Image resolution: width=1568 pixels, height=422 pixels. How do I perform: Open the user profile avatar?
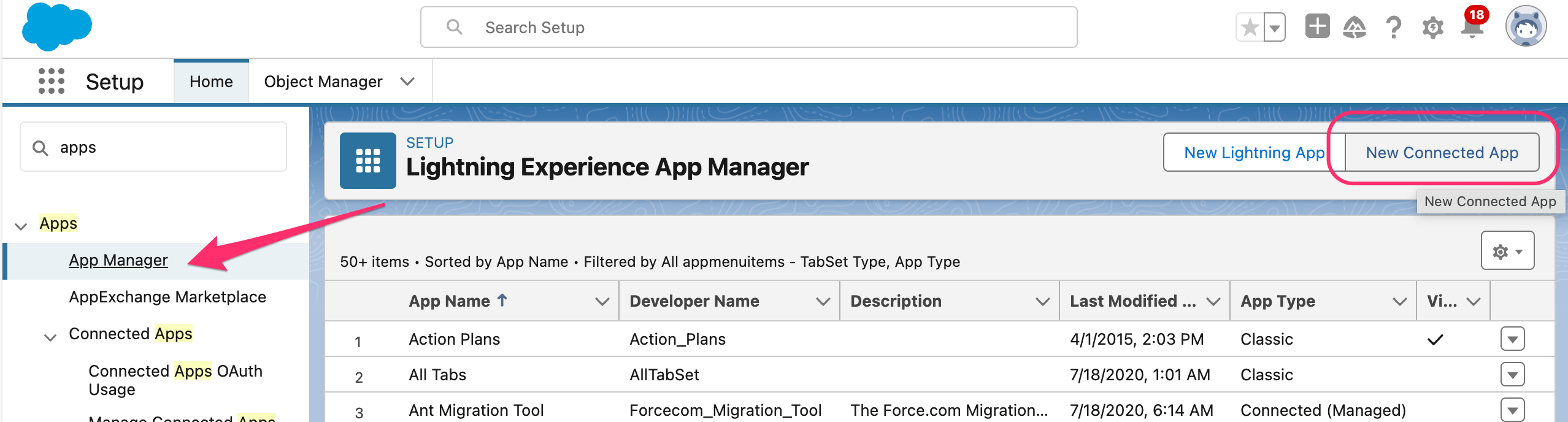(x=1526, y=26)
